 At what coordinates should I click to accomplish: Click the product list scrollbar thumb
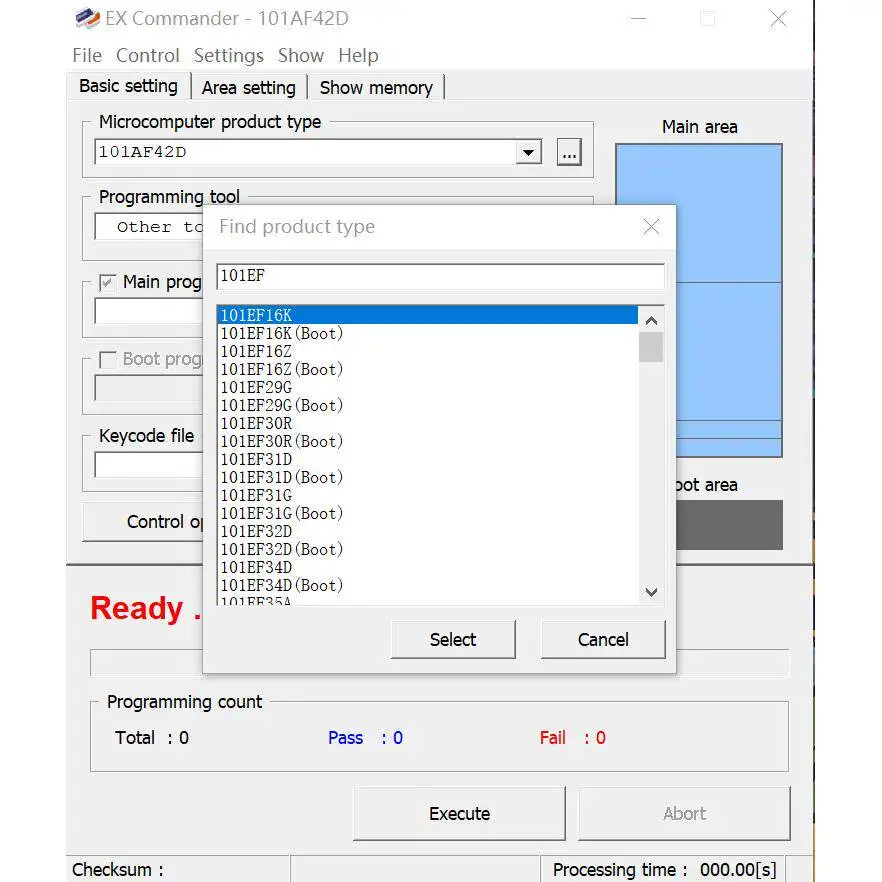(x=651, y=347)
